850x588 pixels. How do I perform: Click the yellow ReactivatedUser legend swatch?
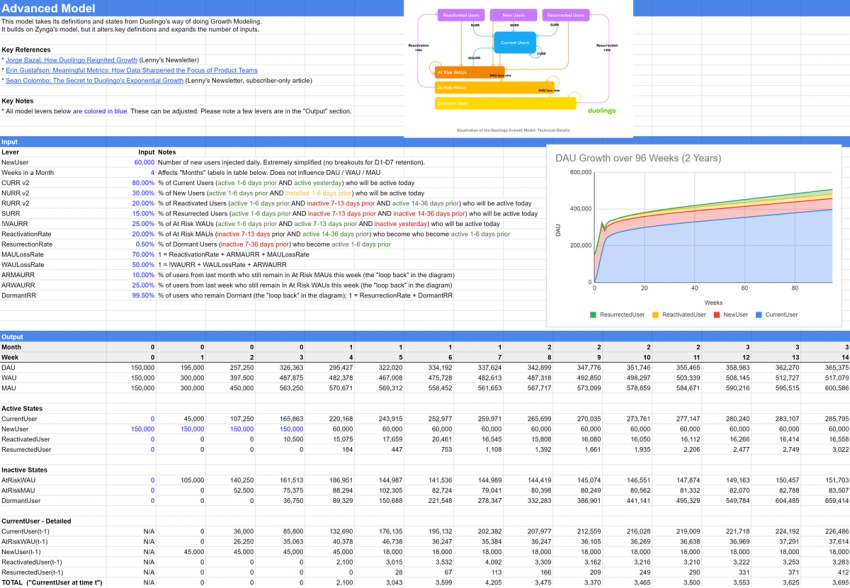click(x=654, y=314)
